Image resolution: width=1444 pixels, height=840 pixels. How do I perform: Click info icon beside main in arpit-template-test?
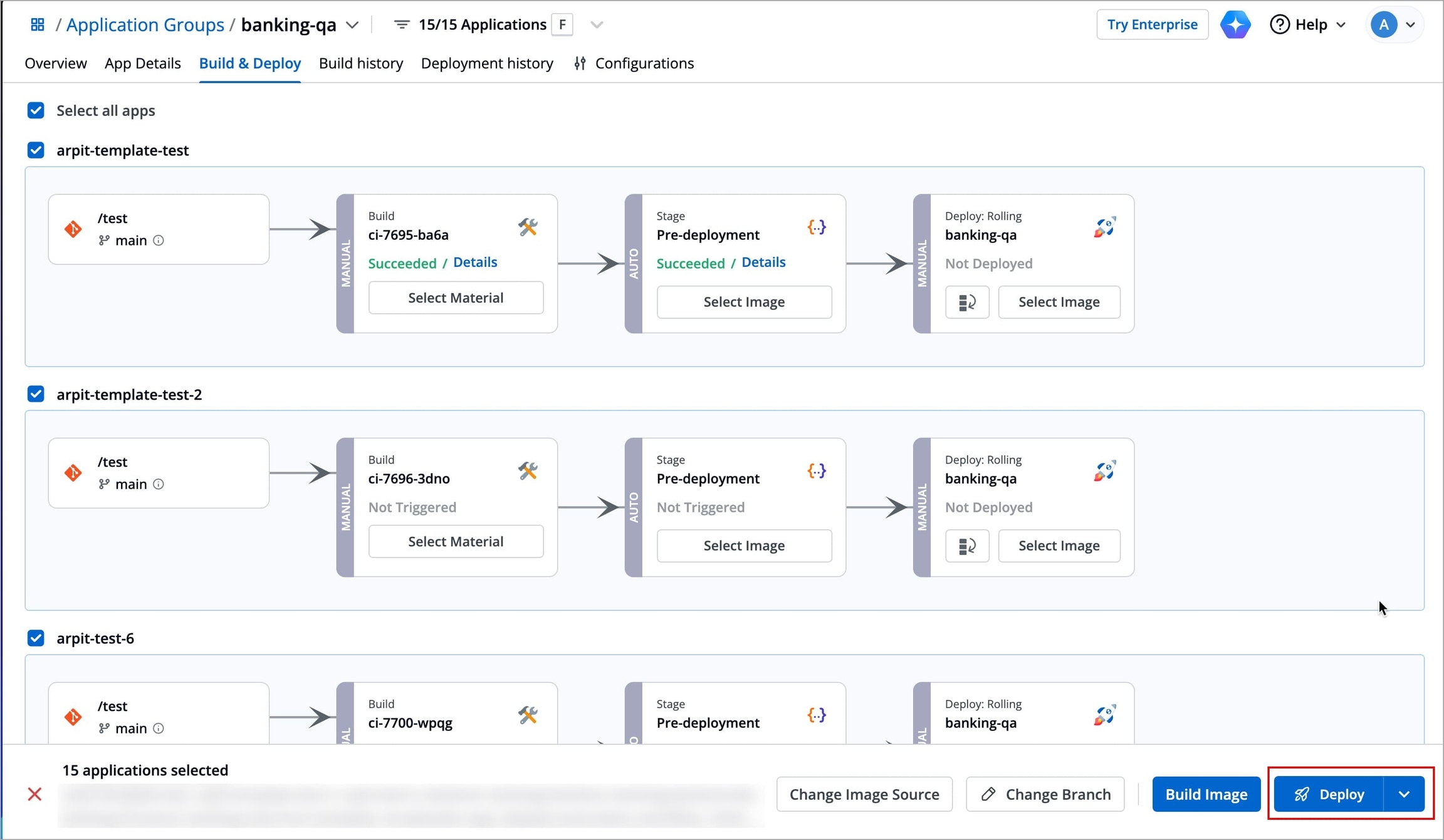[159, 241]
